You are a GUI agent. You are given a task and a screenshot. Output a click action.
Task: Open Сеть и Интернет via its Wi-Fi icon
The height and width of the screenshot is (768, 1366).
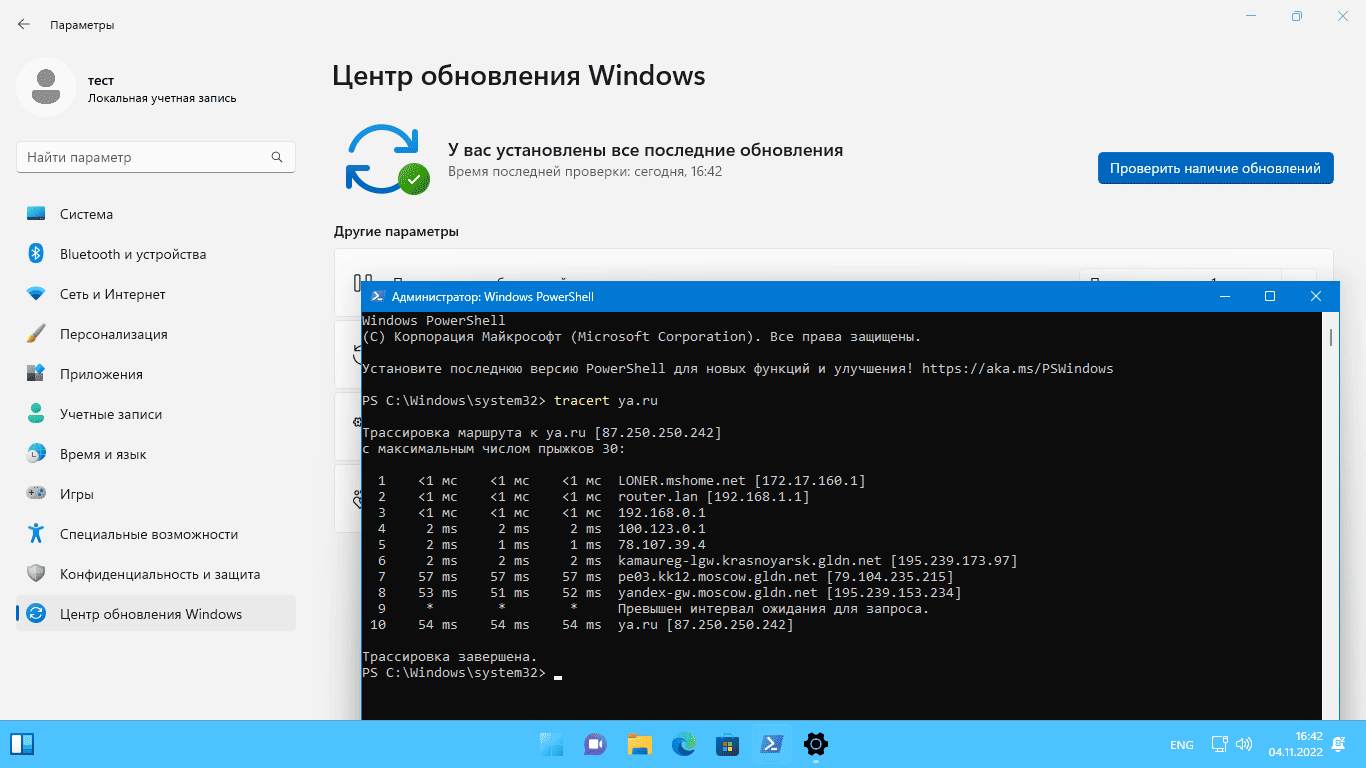point(36,294)
